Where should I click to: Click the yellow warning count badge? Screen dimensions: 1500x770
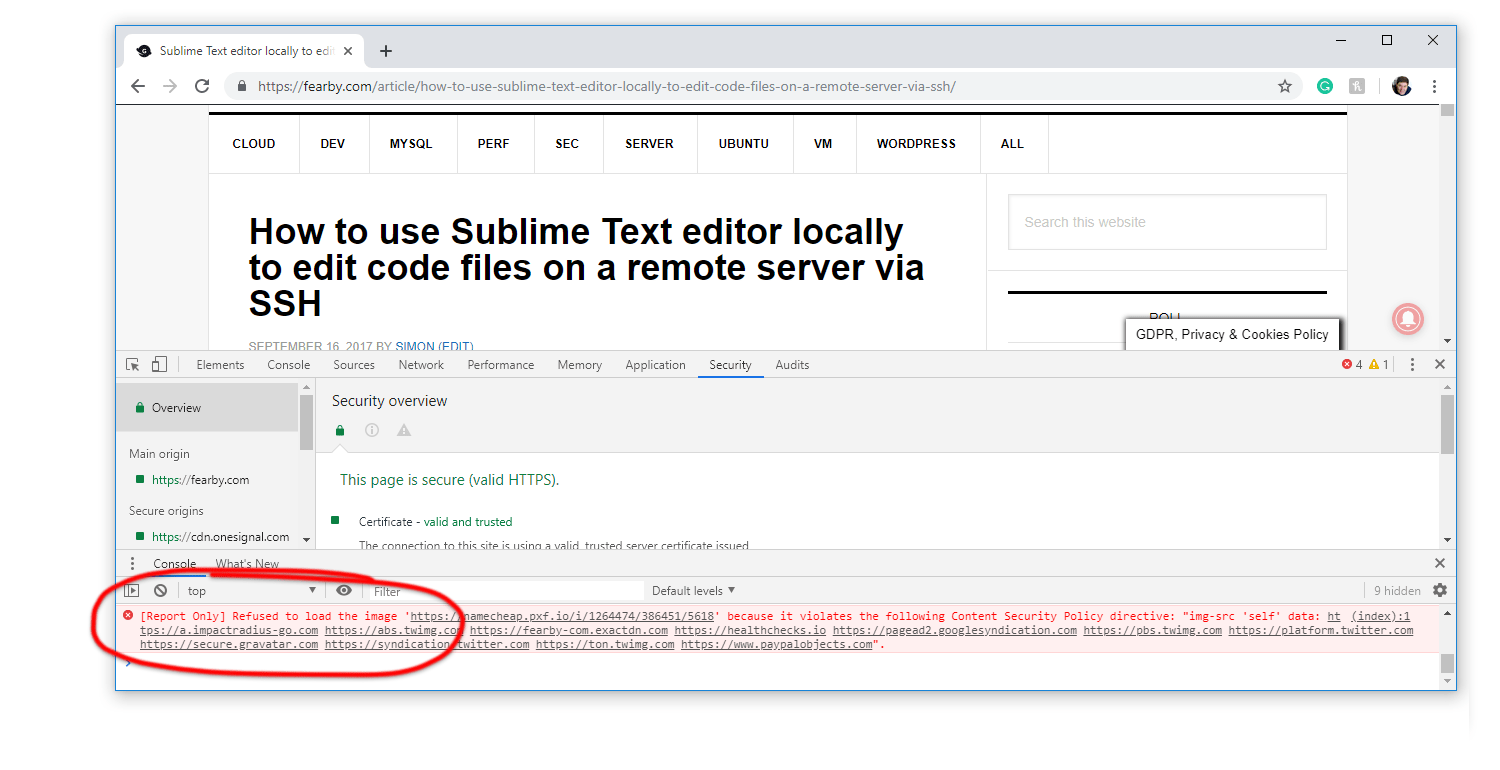click(1379, 365)
